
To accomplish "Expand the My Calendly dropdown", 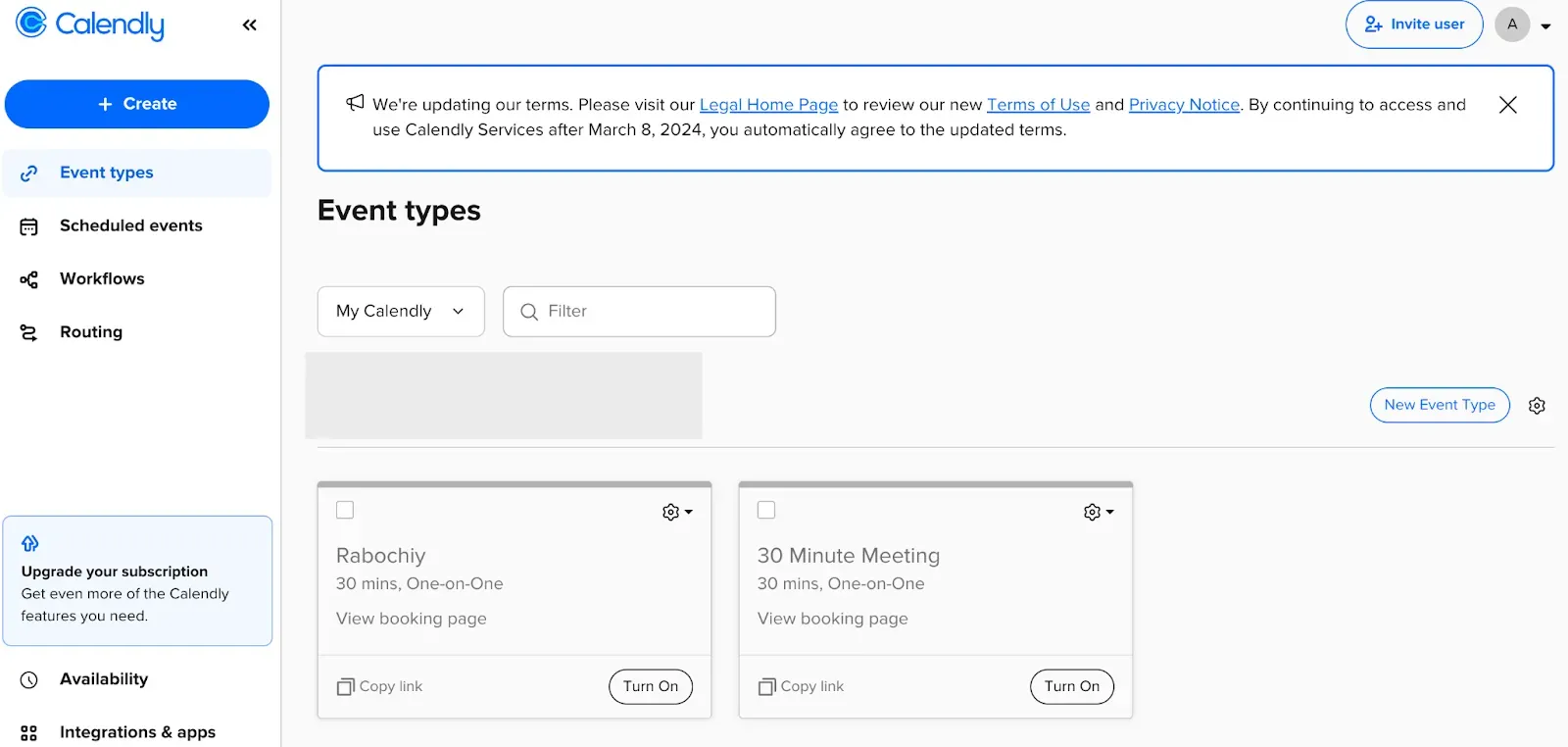I will pos(401,312).
